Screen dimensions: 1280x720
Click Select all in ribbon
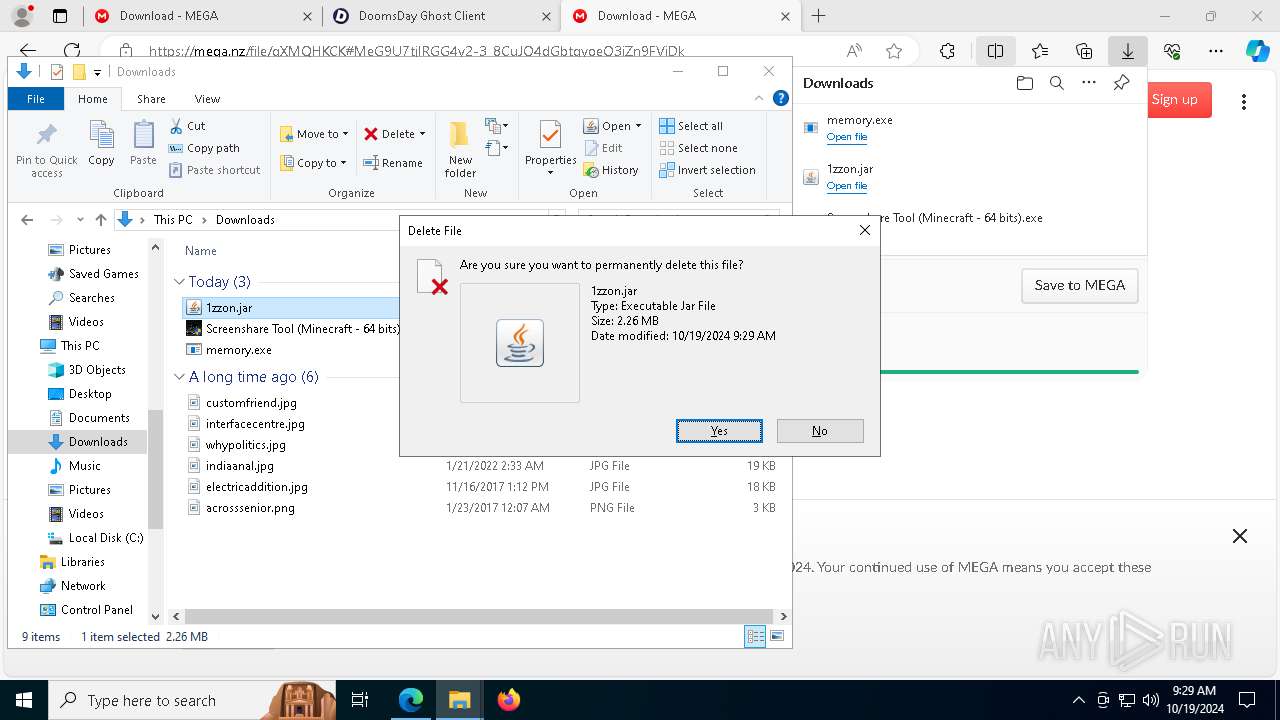(x=690, y=126)
